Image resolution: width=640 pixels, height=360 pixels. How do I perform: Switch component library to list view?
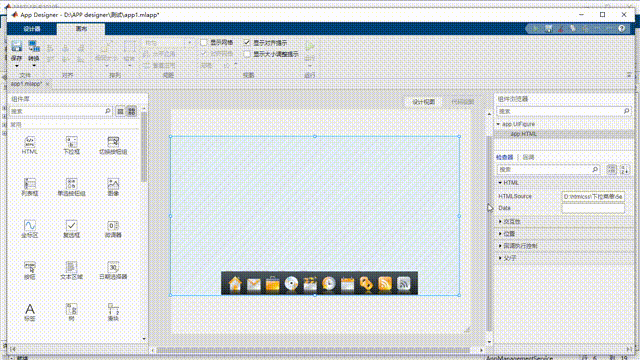pos(120,111)
